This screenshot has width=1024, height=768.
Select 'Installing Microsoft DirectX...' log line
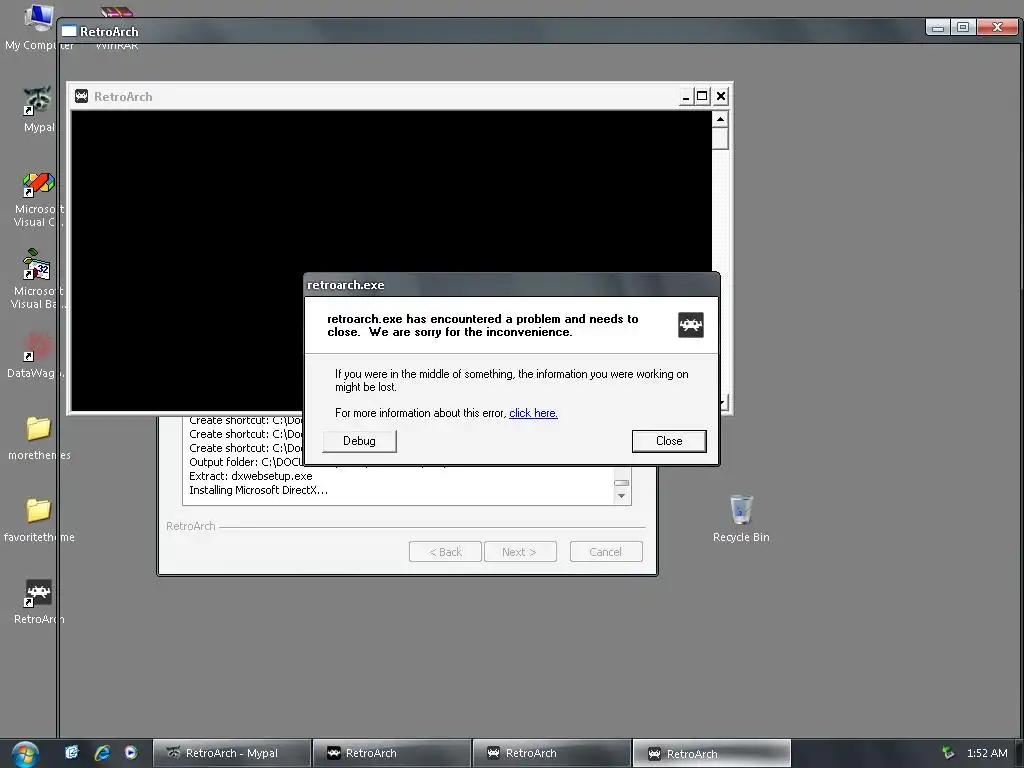coord(259,490)
